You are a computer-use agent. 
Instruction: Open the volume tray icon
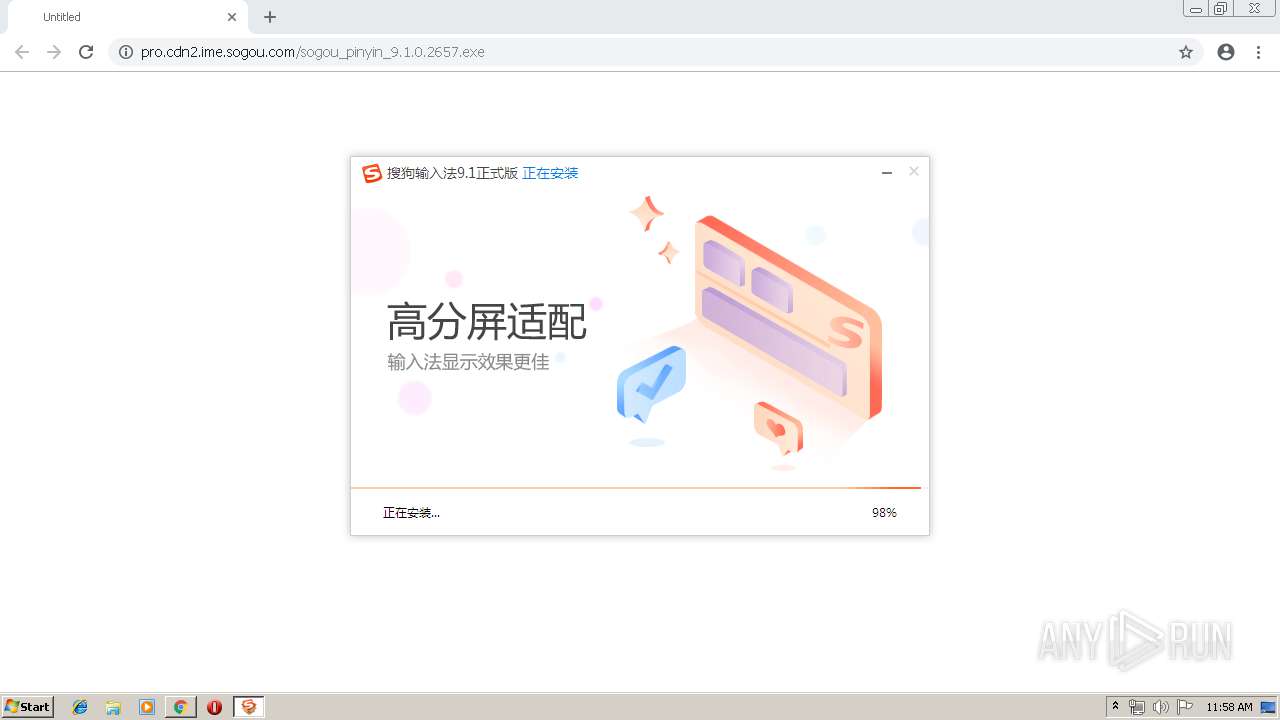point(1161,707)
